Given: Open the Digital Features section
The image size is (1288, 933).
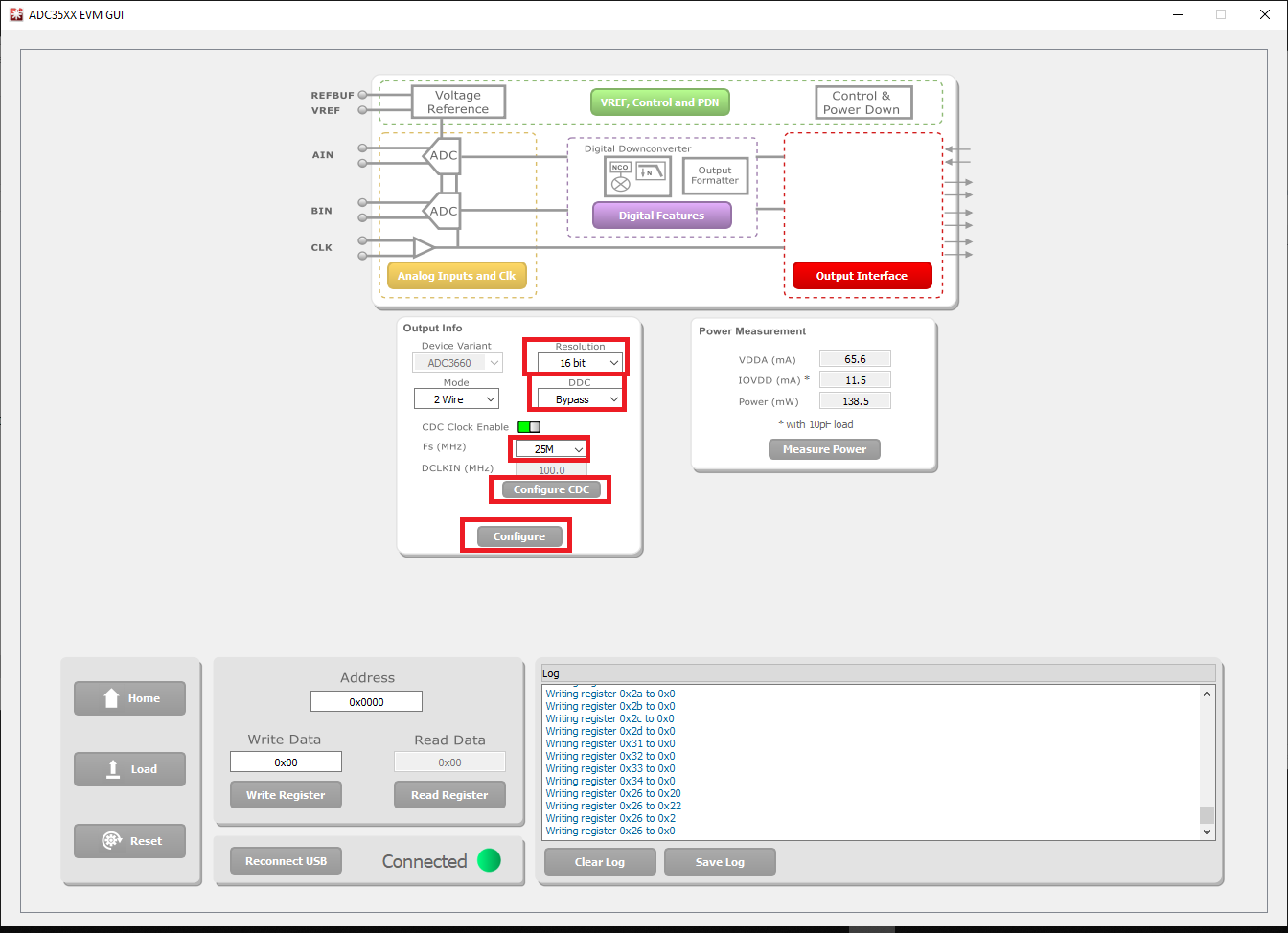Looking at the screenshot, I should 661,216.
